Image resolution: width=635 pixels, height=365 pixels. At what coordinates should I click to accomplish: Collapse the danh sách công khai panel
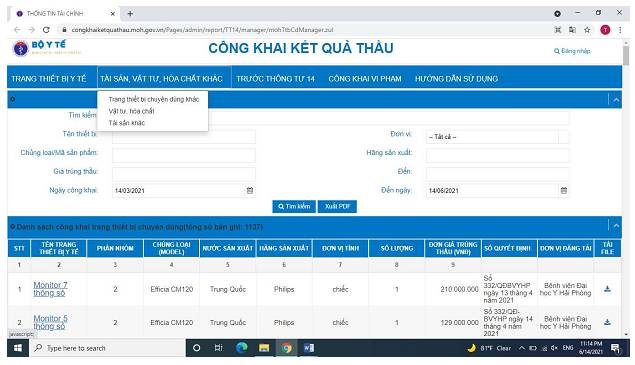[x=616, y=225]
